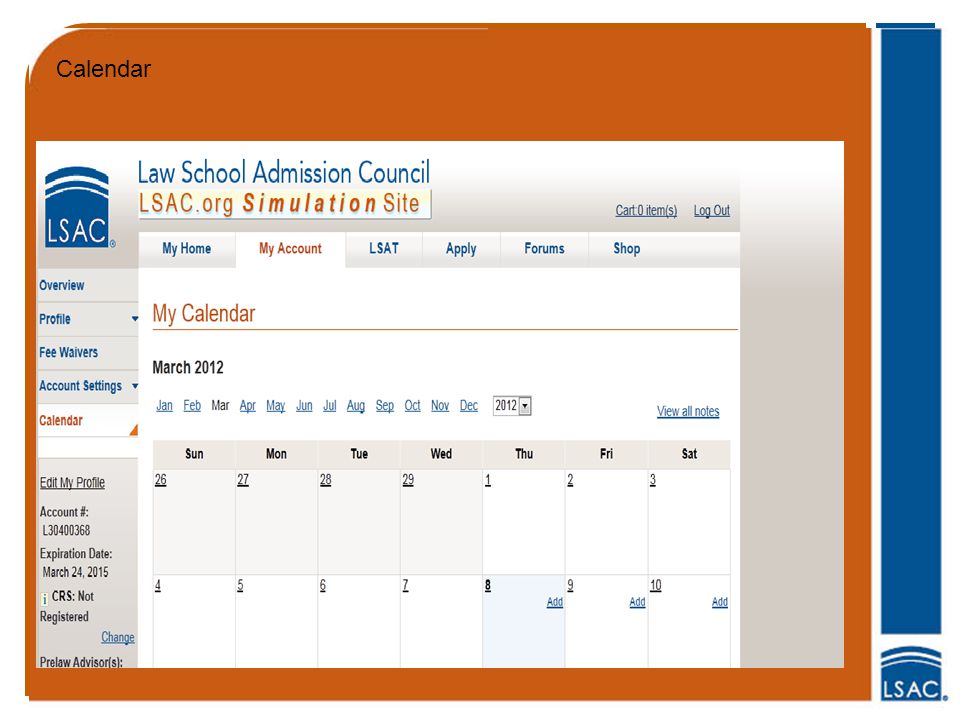
Task: Click the Wed column header
Action: [441, 454]
